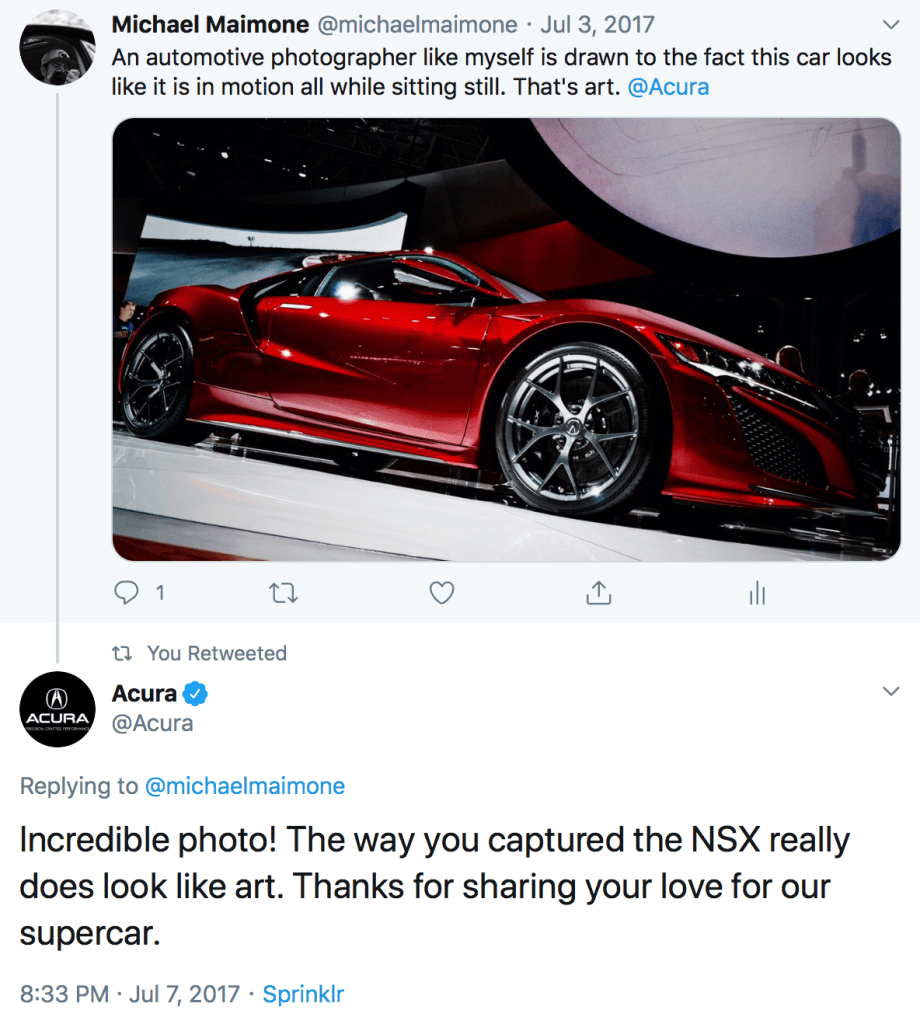Like the tweet with the heart icon
Image resolution: width=920 pixels, height=1024 pixels.
coord(441,593)
